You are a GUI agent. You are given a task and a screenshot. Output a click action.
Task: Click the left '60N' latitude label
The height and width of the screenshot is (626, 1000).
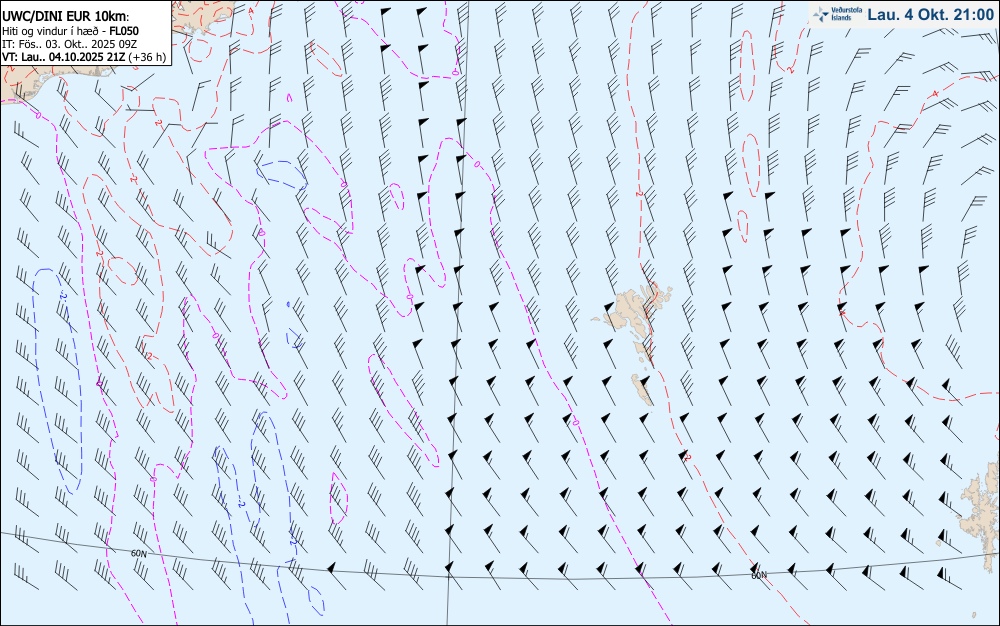pyautogui.click(x=138, y=553)
